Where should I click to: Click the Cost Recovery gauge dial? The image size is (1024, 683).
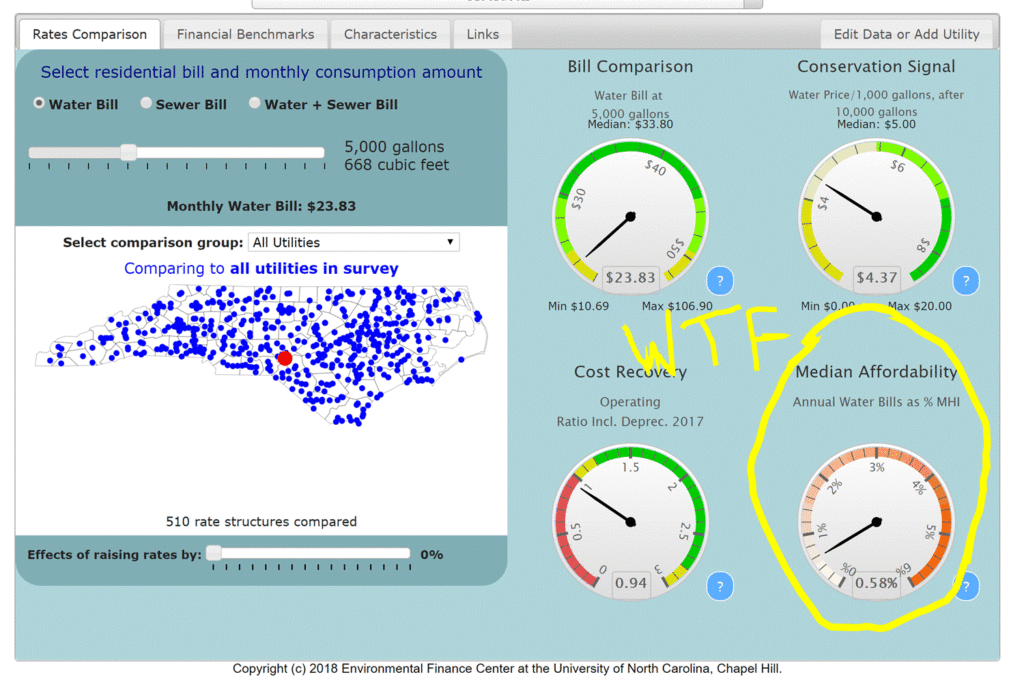tap(630, 522)
